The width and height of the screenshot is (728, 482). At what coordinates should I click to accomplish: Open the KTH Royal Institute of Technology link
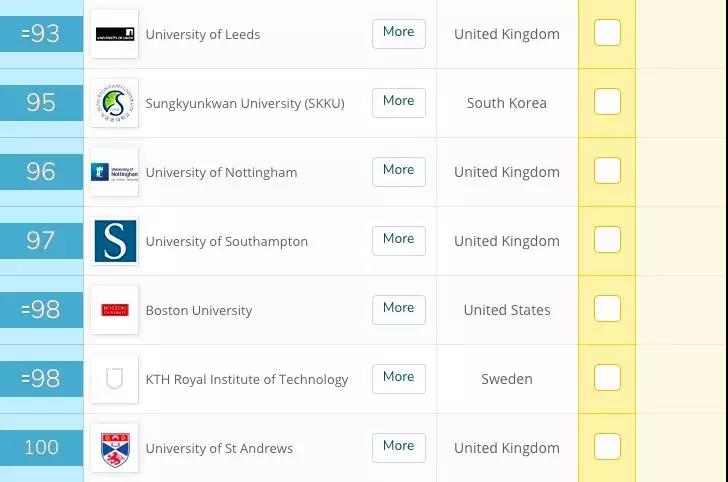247,379
